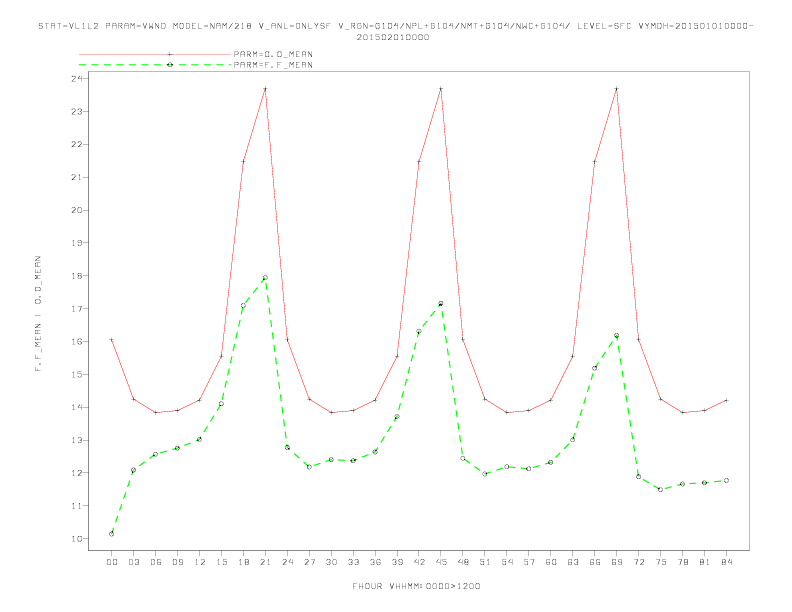Click the x-axis tick label 06

click(156, 562)
